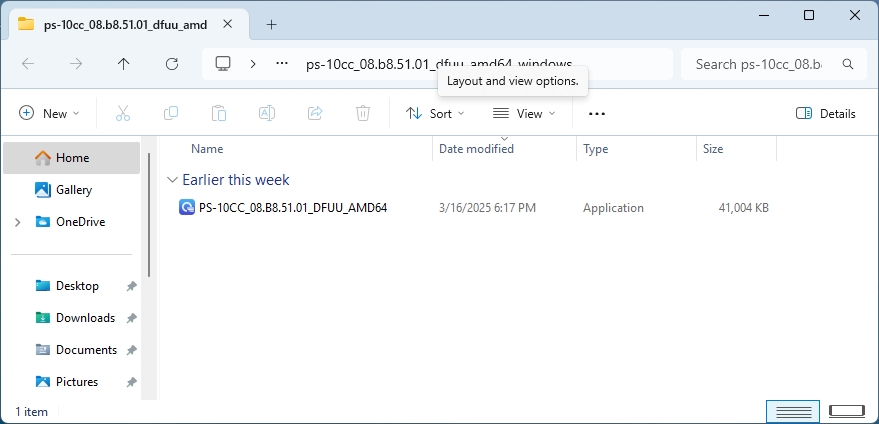Open the New dropdown menu

point(49,114)
